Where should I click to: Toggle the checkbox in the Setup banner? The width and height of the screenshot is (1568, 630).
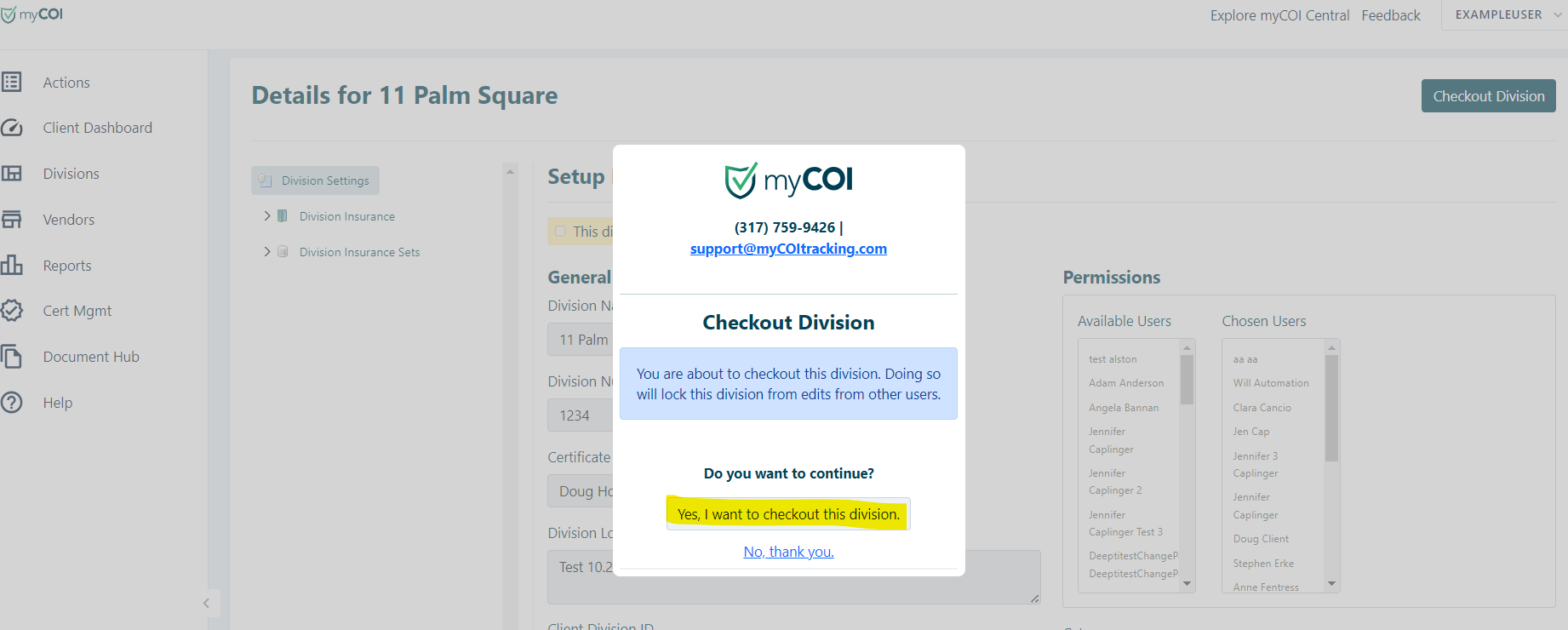click(560, 231)
